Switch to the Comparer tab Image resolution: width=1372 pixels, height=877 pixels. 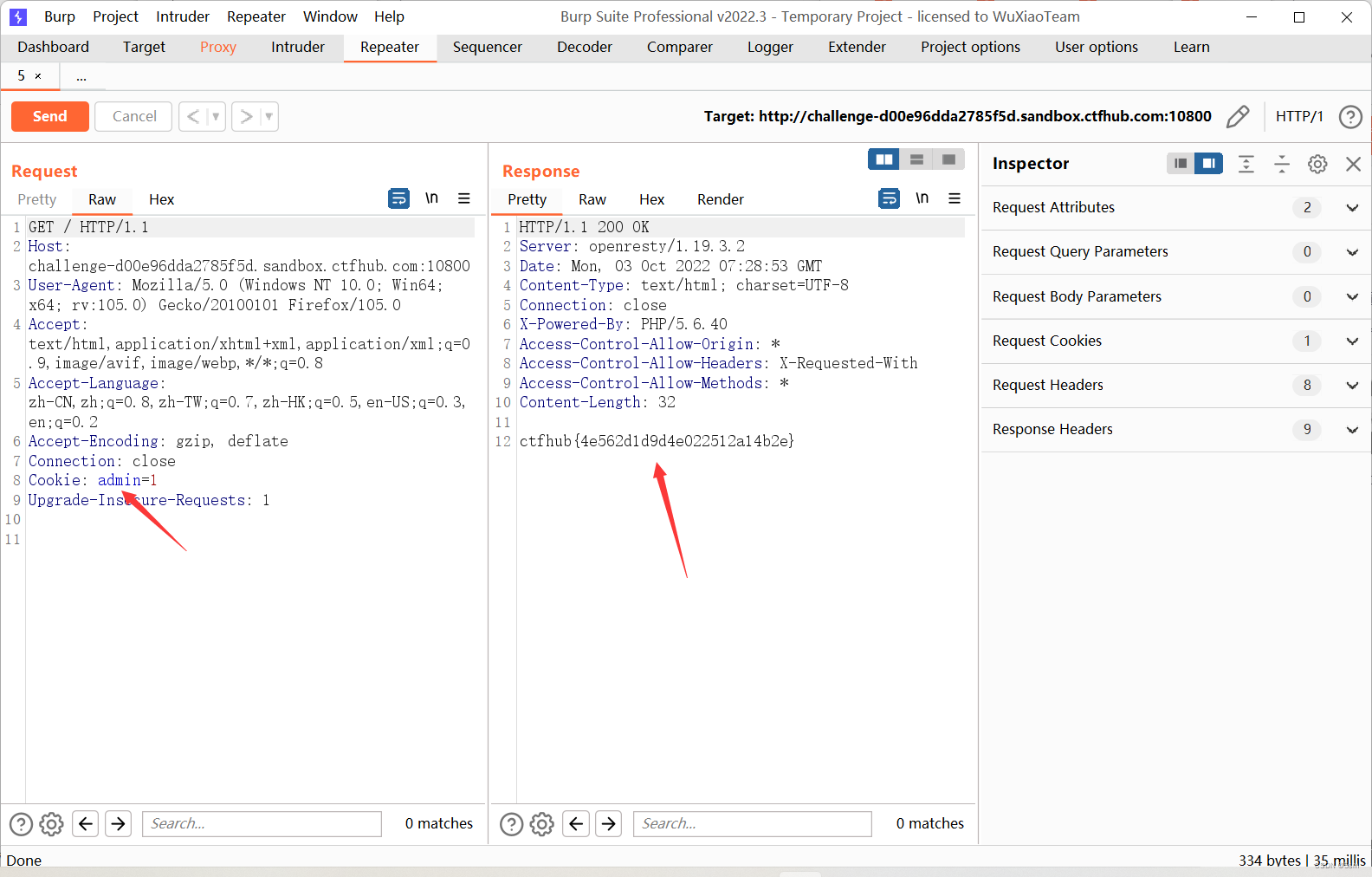coord(680,47)
